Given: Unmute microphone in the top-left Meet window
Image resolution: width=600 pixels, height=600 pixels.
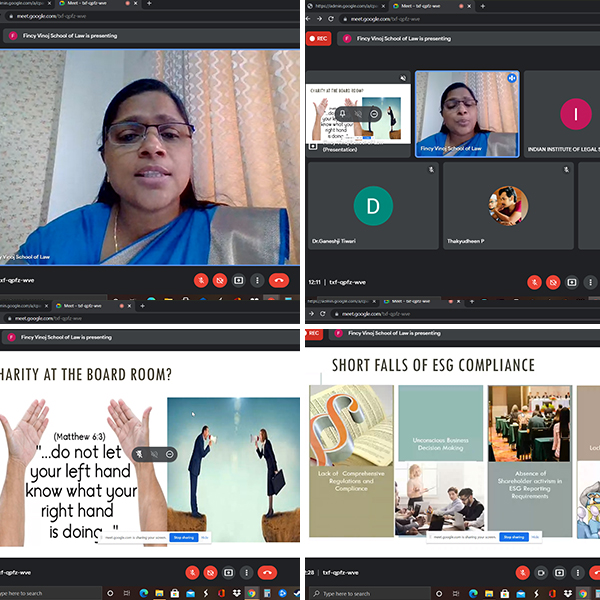Looking at the screenshot, I should coord(201,280).
